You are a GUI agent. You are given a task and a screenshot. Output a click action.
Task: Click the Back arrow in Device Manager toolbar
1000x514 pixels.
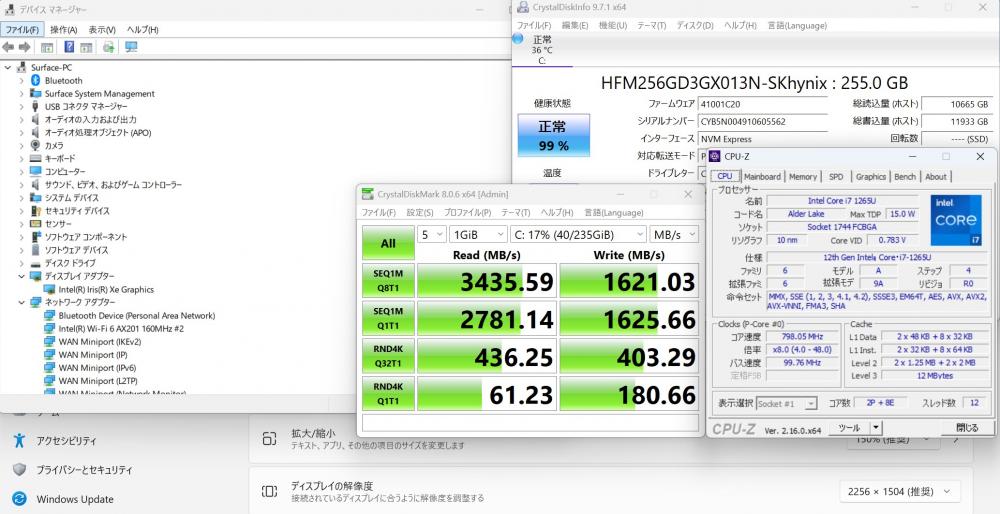tap(8, 47)
